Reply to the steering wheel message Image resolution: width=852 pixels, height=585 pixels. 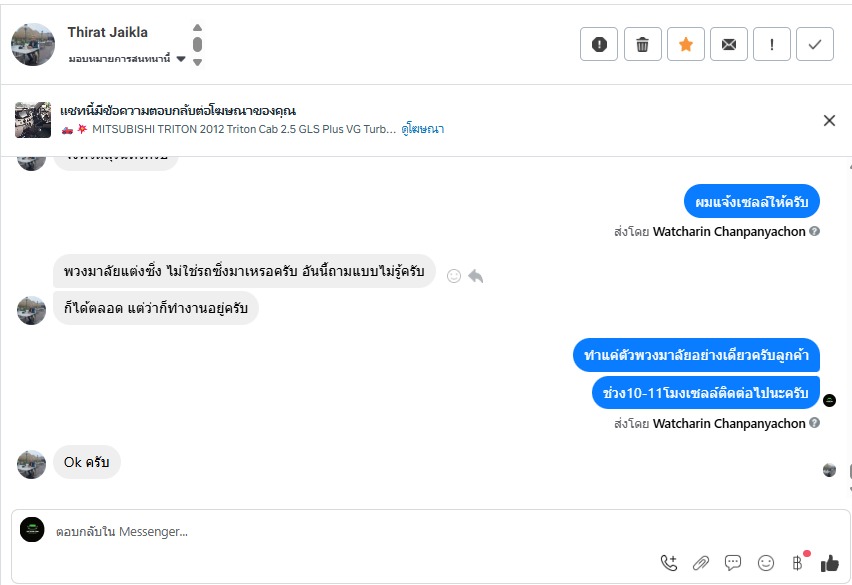(476, 276)
